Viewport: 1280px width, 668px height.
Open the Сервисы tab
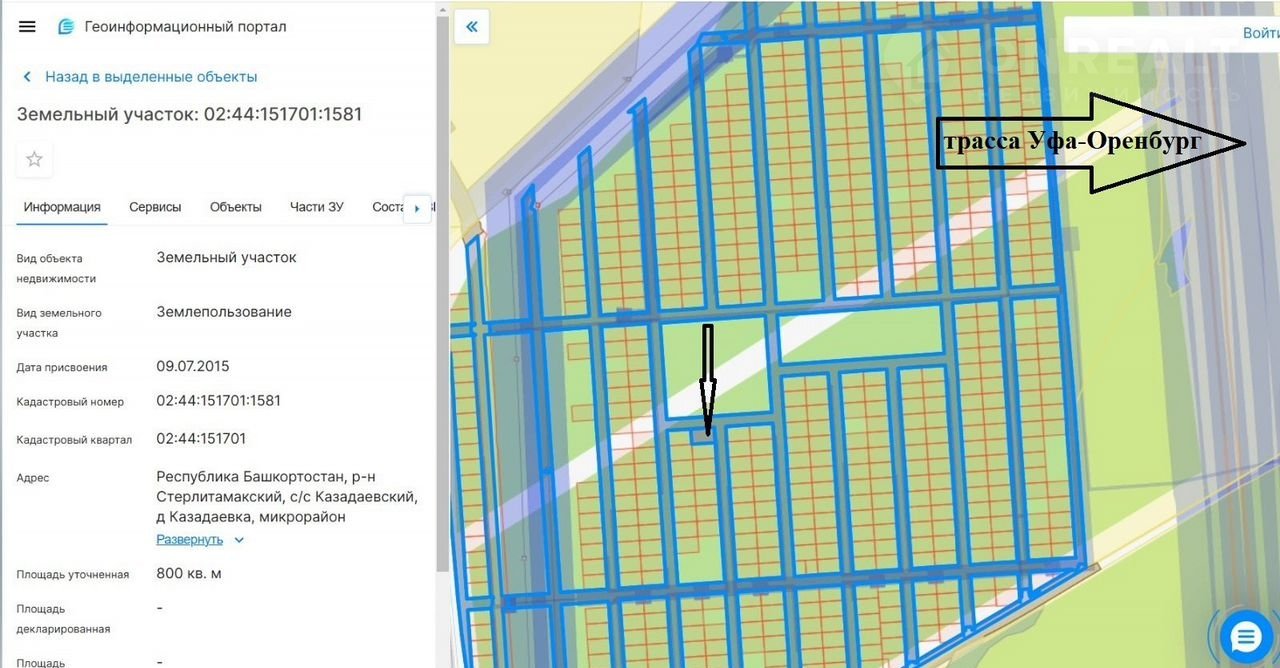(155, 207)
